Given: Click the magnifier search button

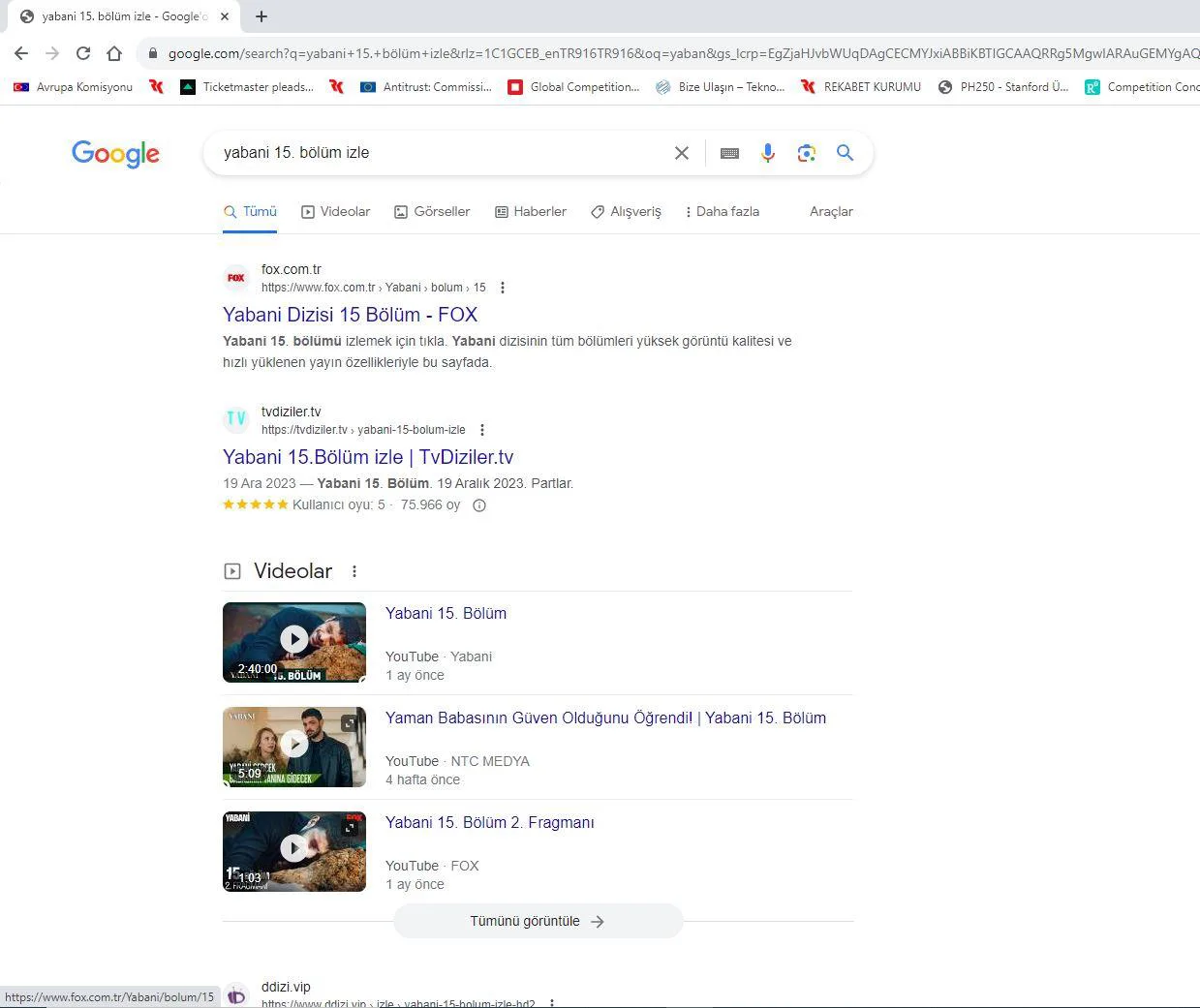Looking at the screenshot, I should 845,153.
